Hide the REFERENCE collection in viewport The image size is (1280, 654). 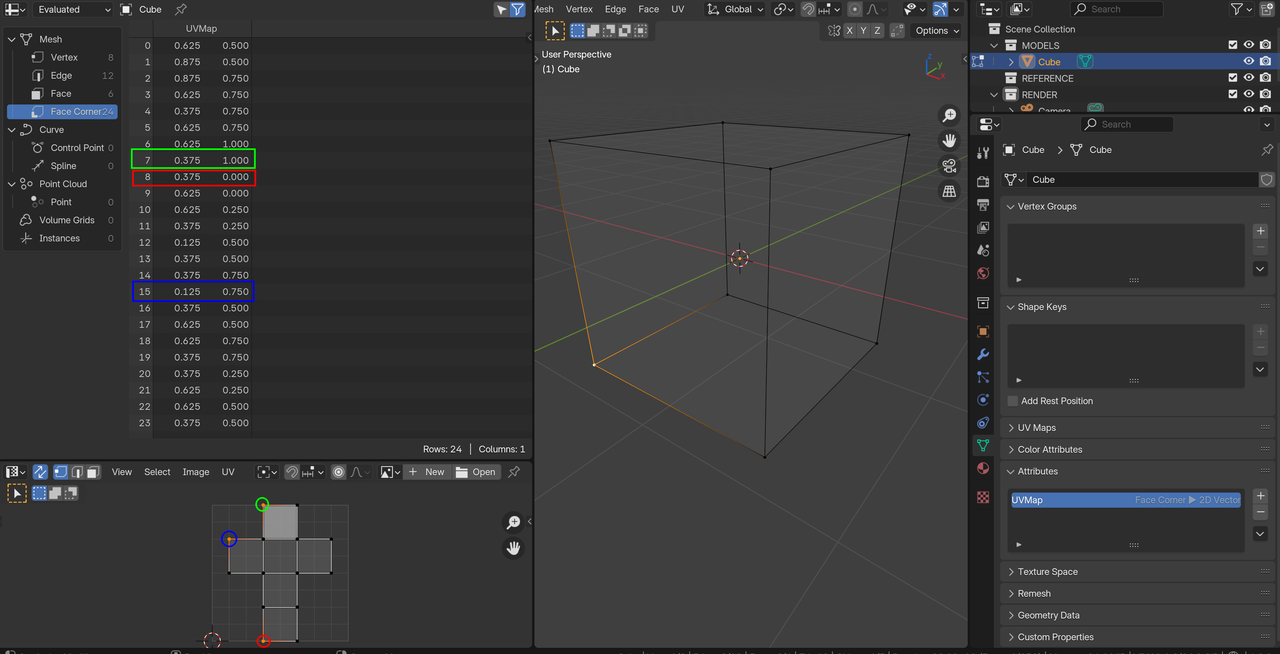1249,78
